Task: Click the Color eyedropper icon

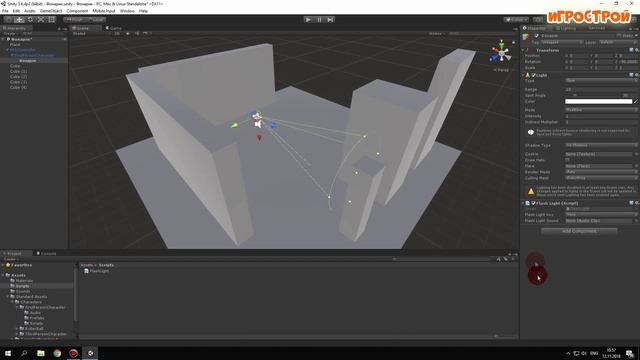Action: (636, 101)
